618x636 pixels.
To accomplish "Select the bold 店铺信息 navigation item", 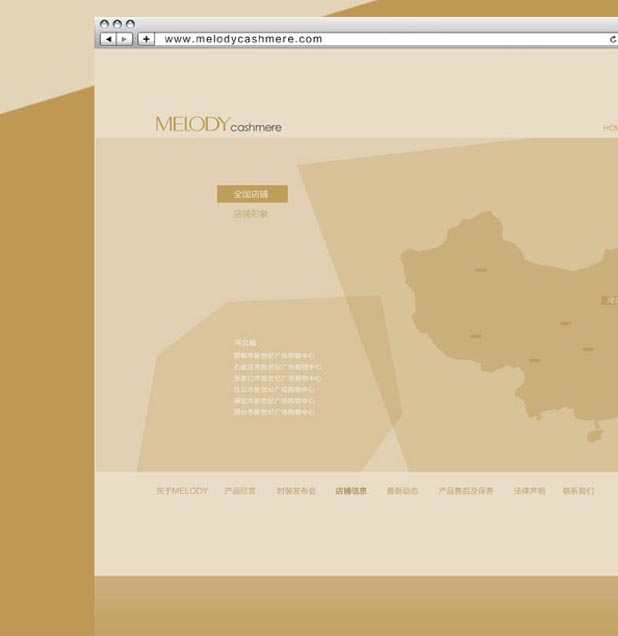I will 351,491.
